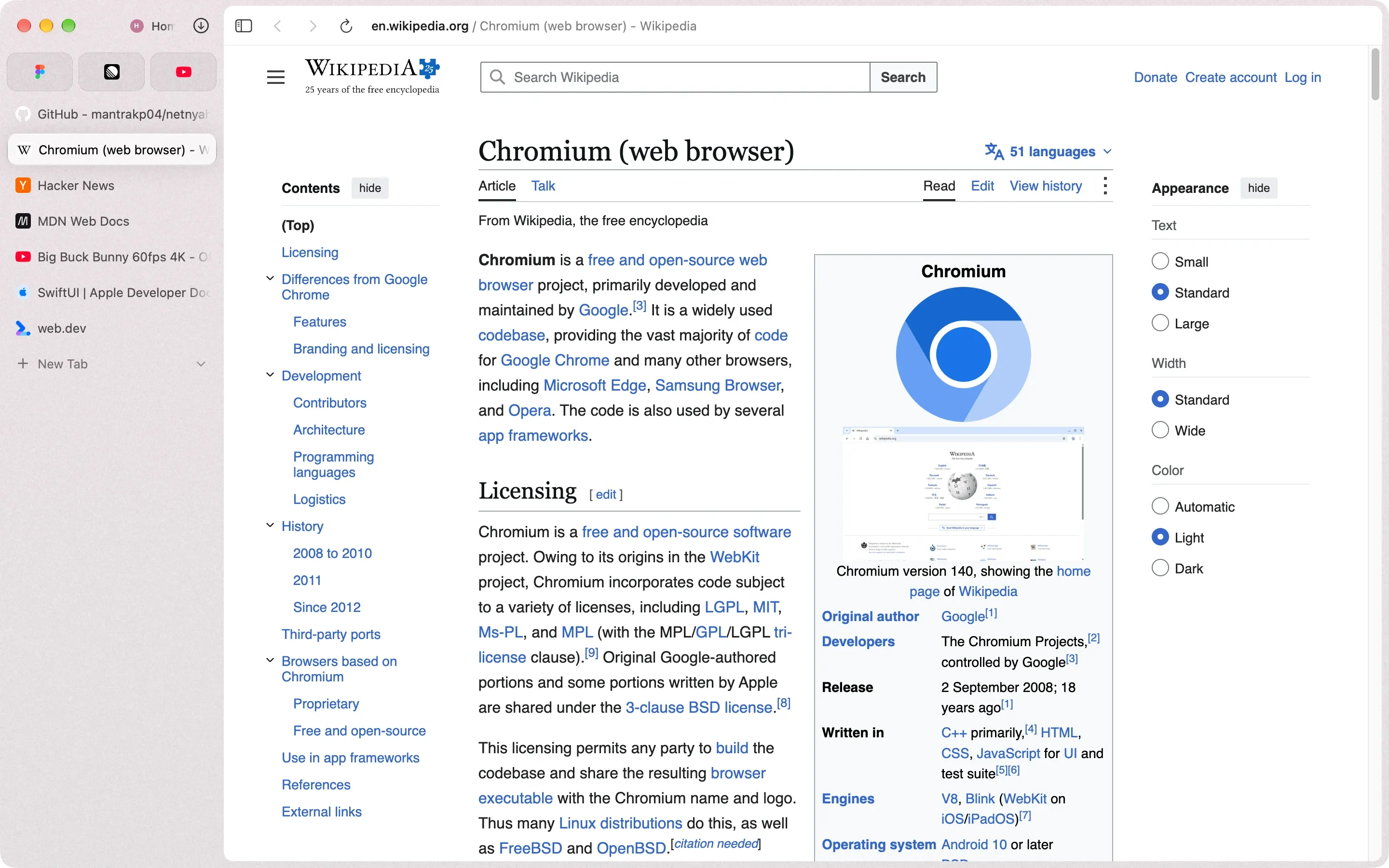Select Wide width option
Image resolution: width=1389 pixels, height=868 pixels.
click(1160, 430)
